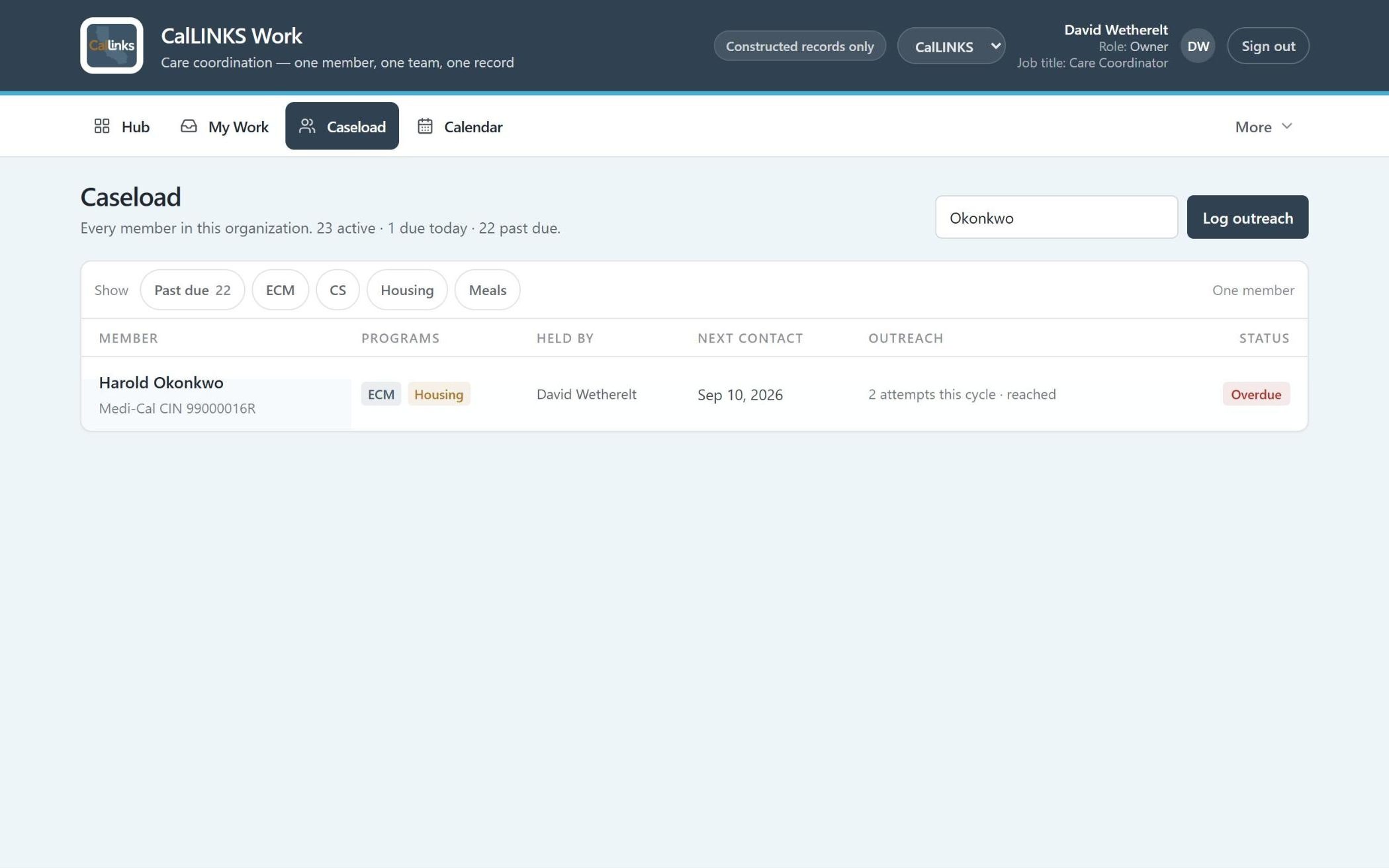Go to the Hub tab
This screenshot has width=1389, height=868.
tap(122, 126)
